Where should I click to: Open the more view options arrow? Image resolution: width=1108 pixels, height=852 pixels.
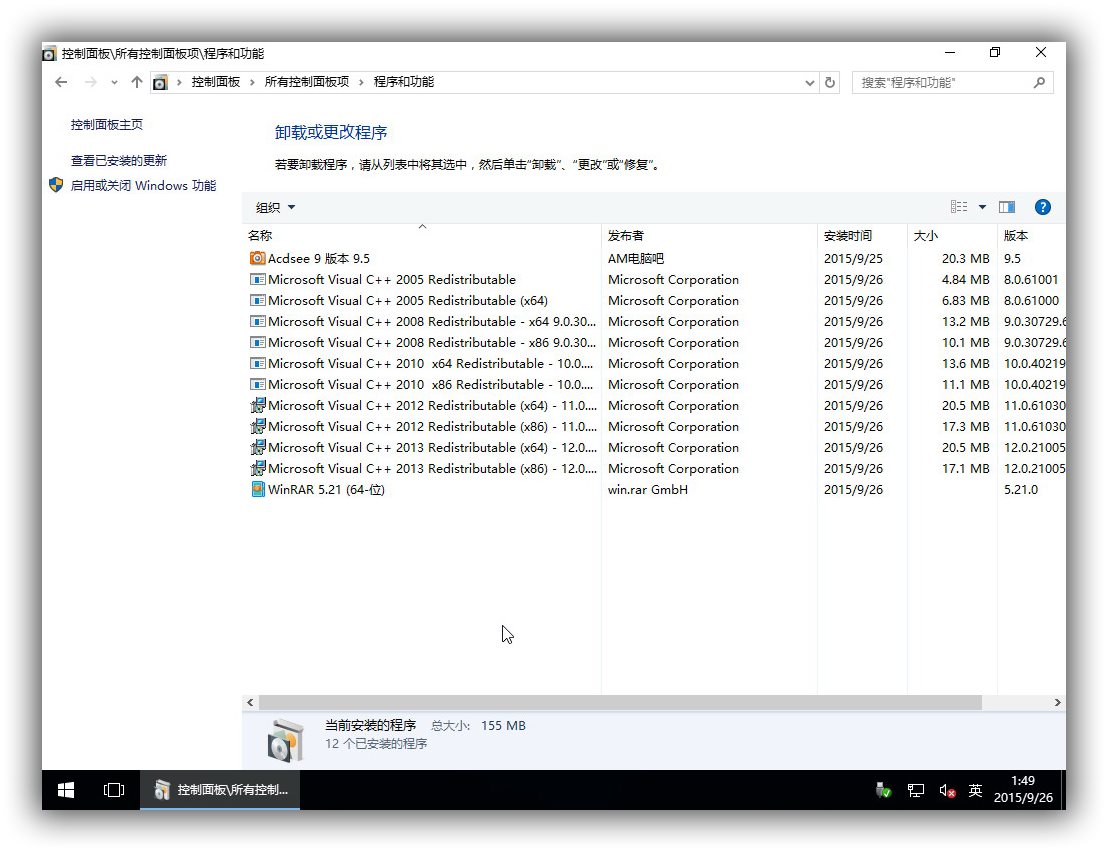click(x=982, y=207)
